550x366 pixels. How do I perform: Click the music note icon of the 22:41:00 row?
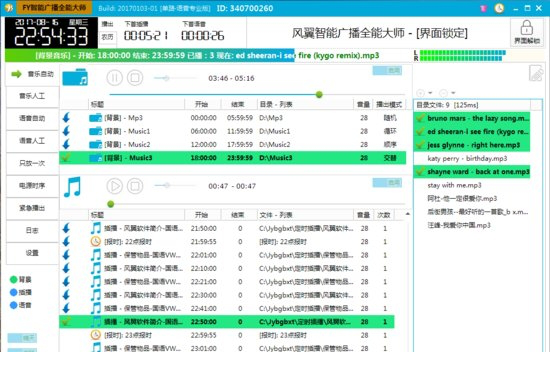pyautogui.click(x=95, y=308)
